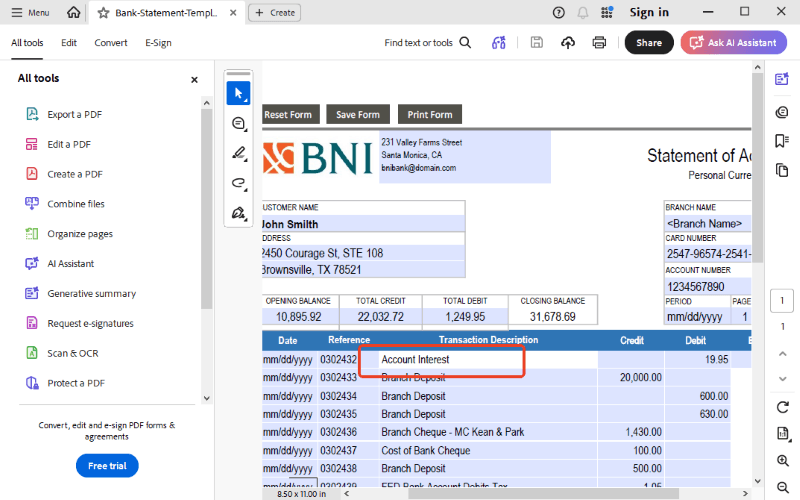The image size is (800, 500).
Task: Open Export a PDF tool
Action: click(x=64, y=114)
